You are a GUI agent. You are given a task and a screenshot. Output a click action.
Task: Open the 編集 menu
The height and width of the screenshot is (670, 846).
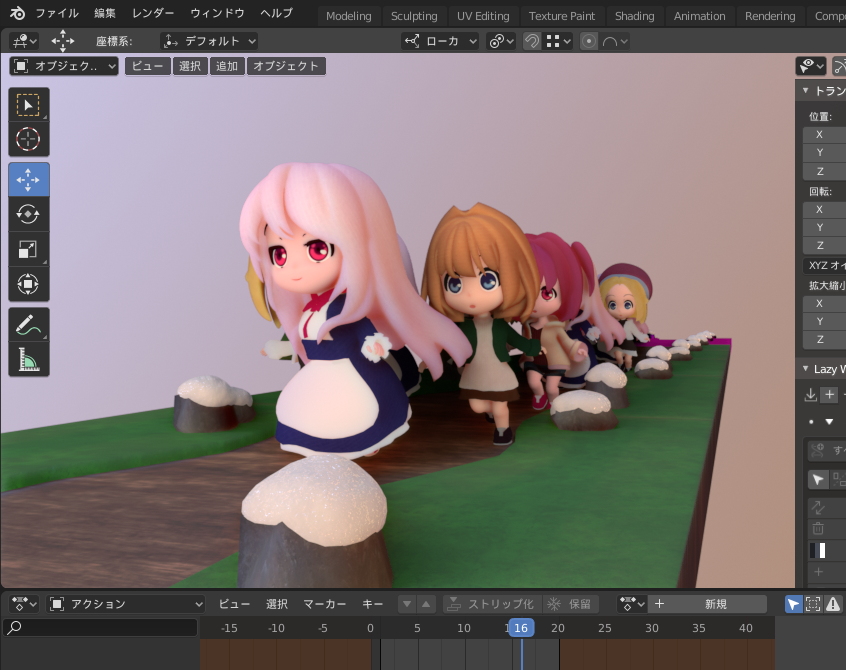105,13
